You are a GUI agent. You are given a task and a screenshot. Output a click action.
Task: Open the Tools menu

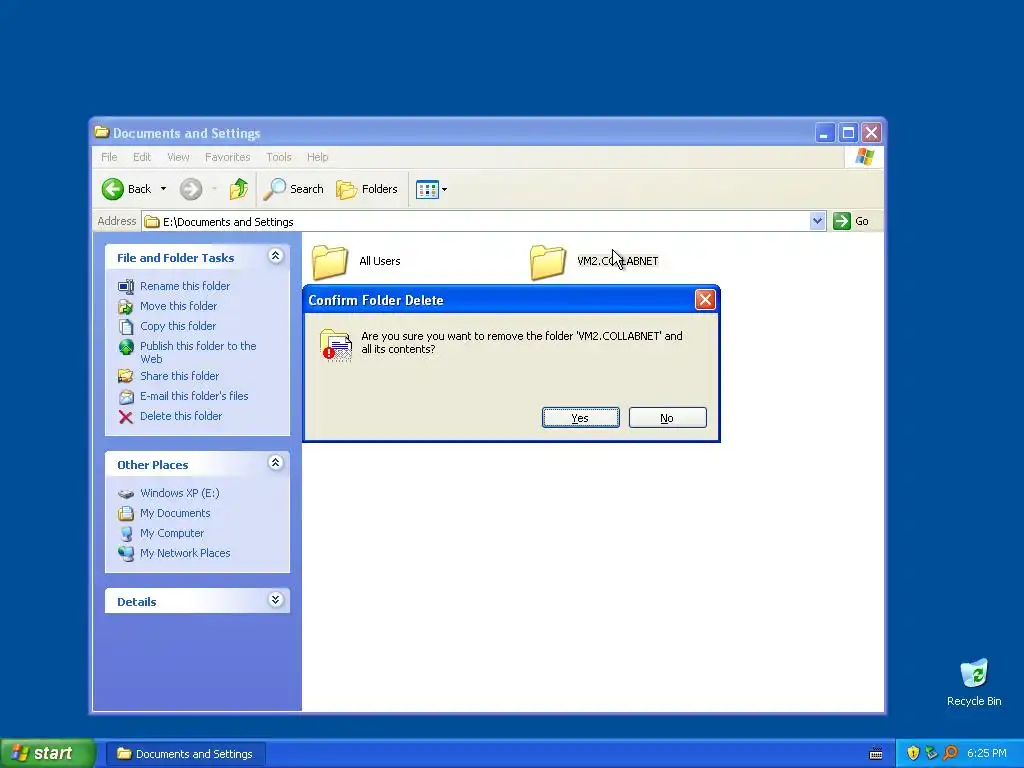click(x=279, y=157)
